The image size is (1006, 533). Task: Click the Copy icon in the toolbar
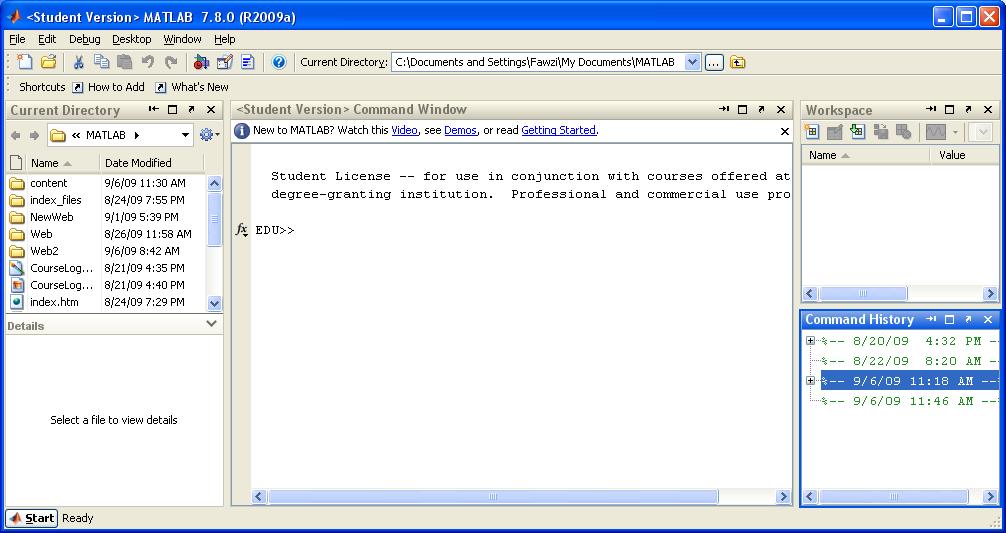pyautogui.click(x=101, y=62)
